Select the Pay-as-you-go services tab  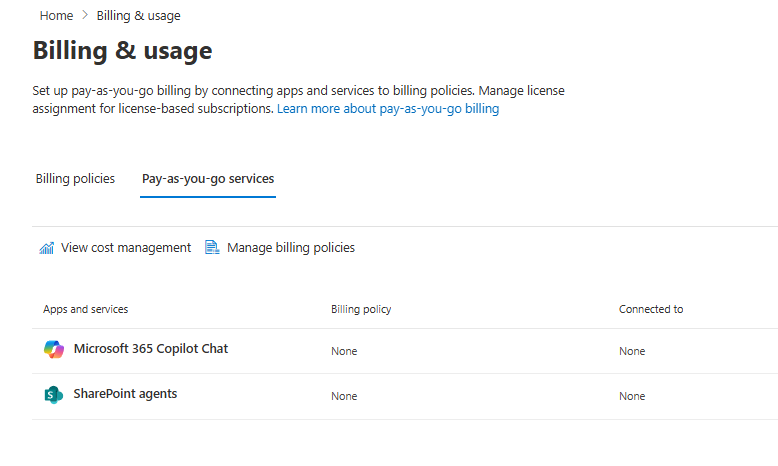[x=208, y=179]
